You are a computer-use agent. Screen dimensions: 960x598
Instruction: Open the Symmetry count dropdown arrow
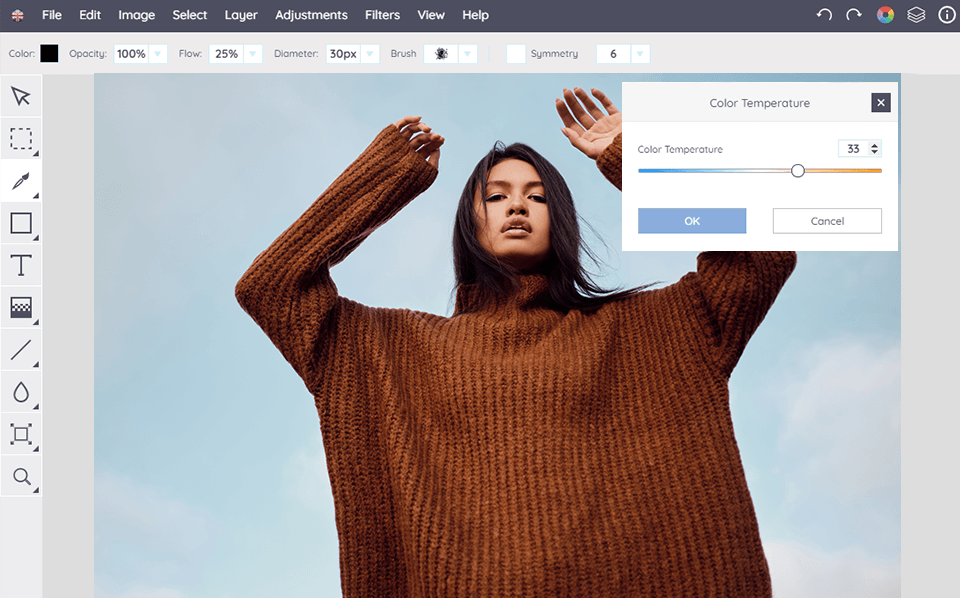tap(640, 54)
